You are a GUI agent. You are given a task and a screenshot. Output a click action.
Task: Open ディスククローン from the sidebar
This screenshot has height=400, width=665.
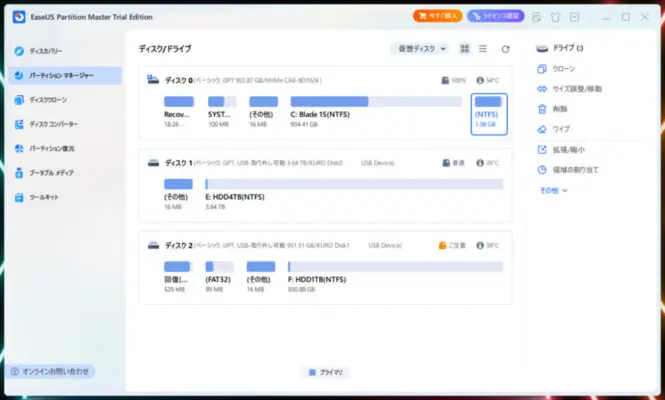pos(41,100)
